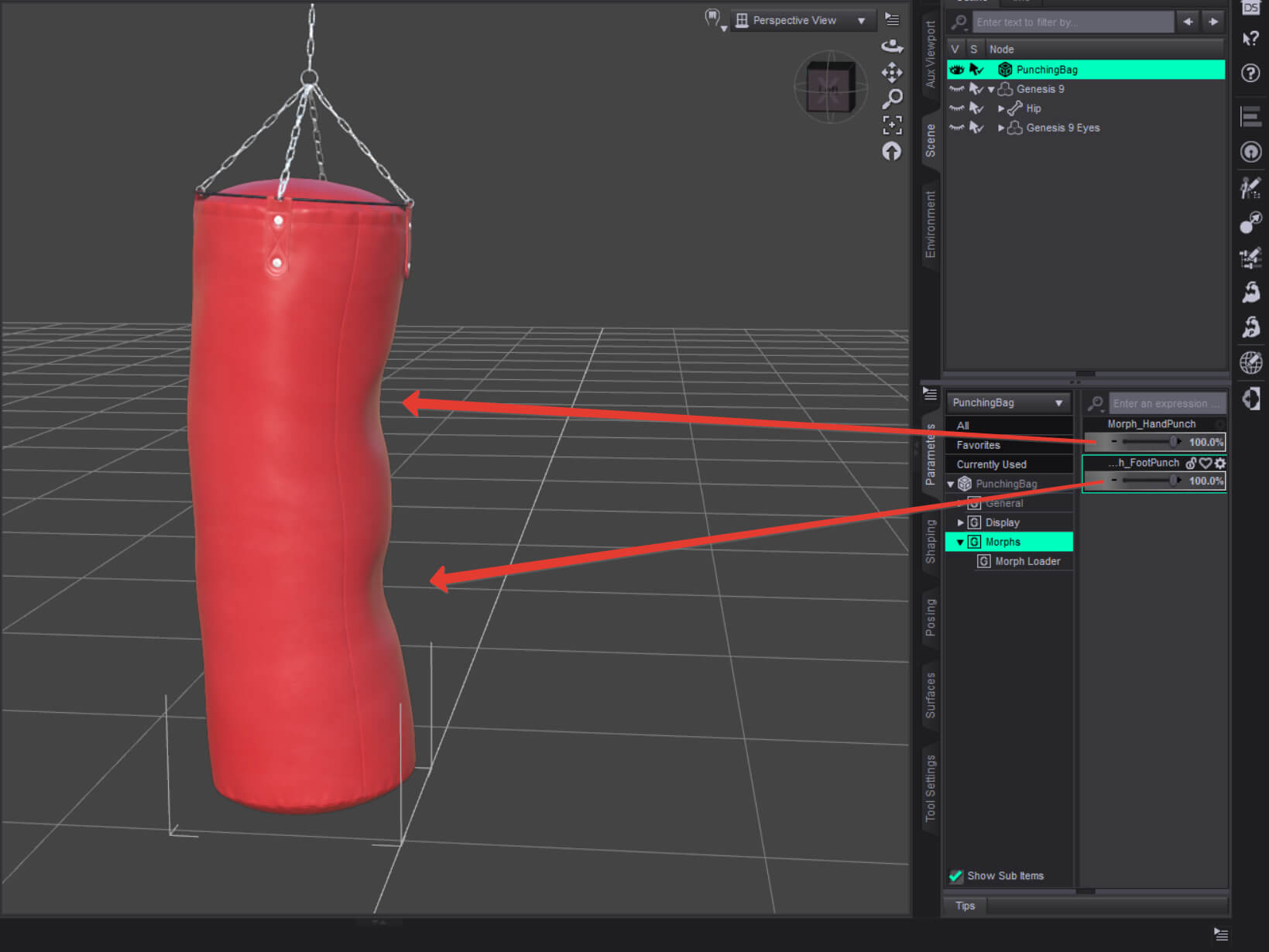Open the Posing tab
1269x952 pixels.
pos(930,617)
